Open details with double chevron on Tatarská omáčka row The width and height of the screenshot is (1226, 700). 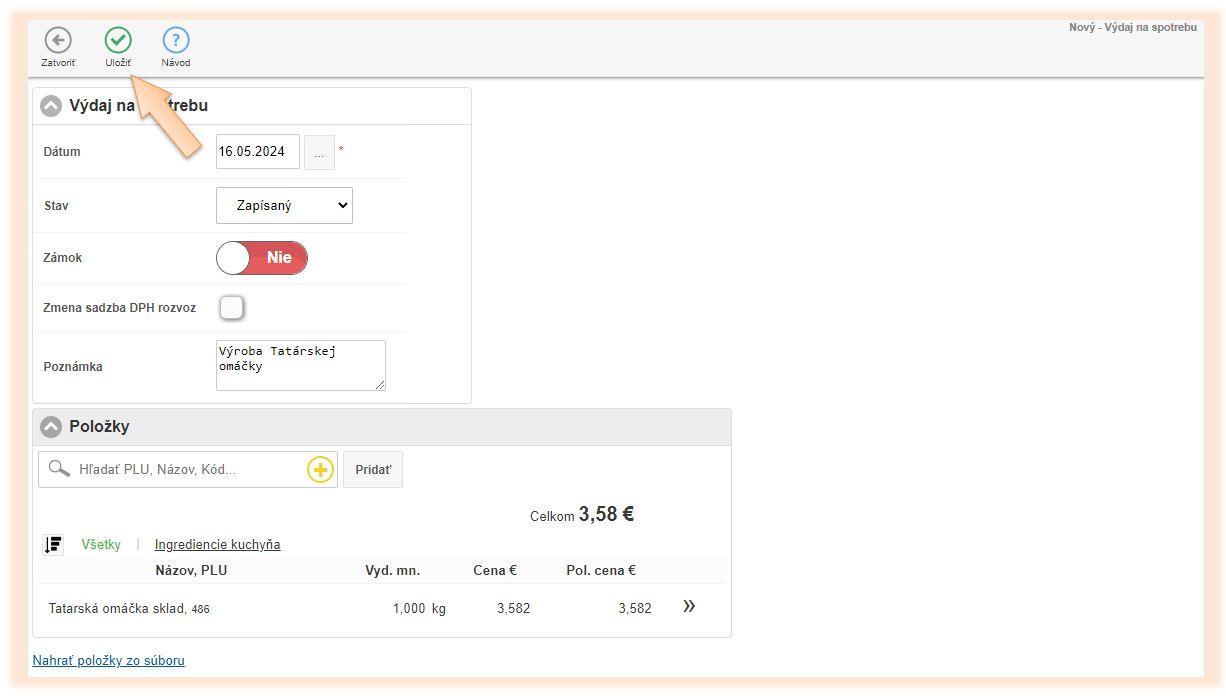(689, 607)
